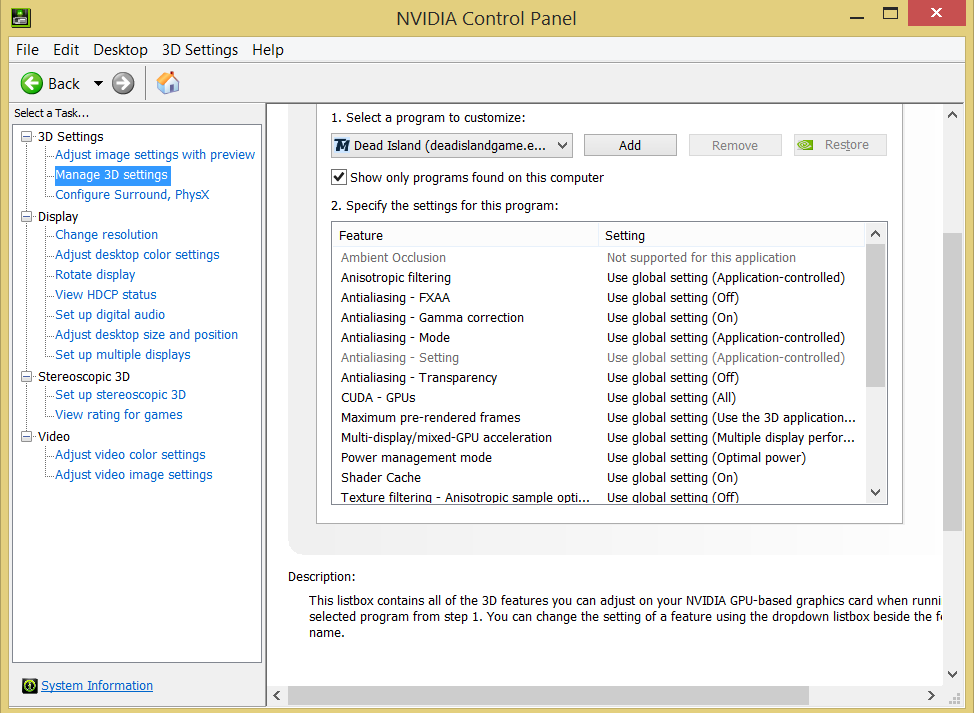This screenshot has height=713, width=974.
Task: Click the NVIDIA logo on Restore button
Action: 805,145
